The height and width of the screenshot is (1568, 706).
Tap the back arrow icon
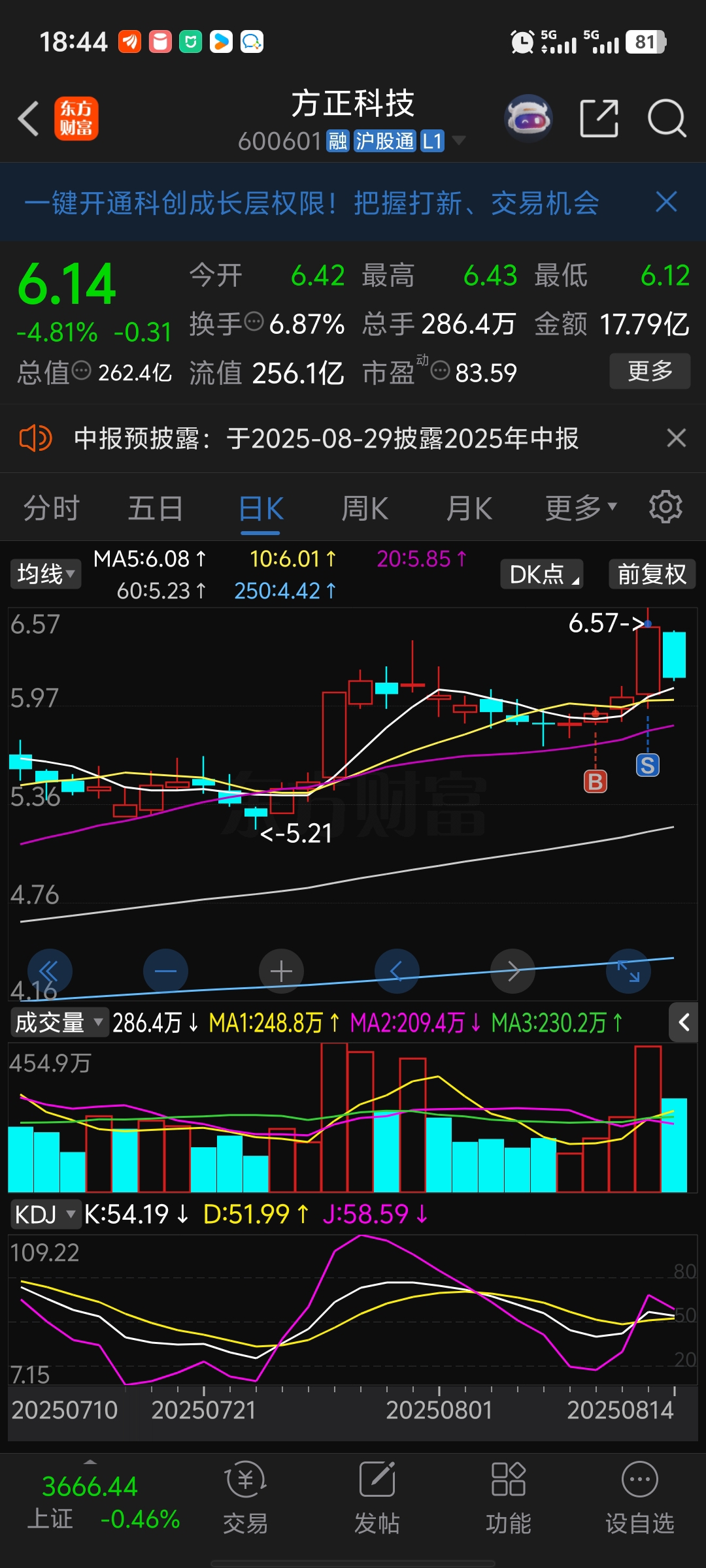[x=29, y=119]
